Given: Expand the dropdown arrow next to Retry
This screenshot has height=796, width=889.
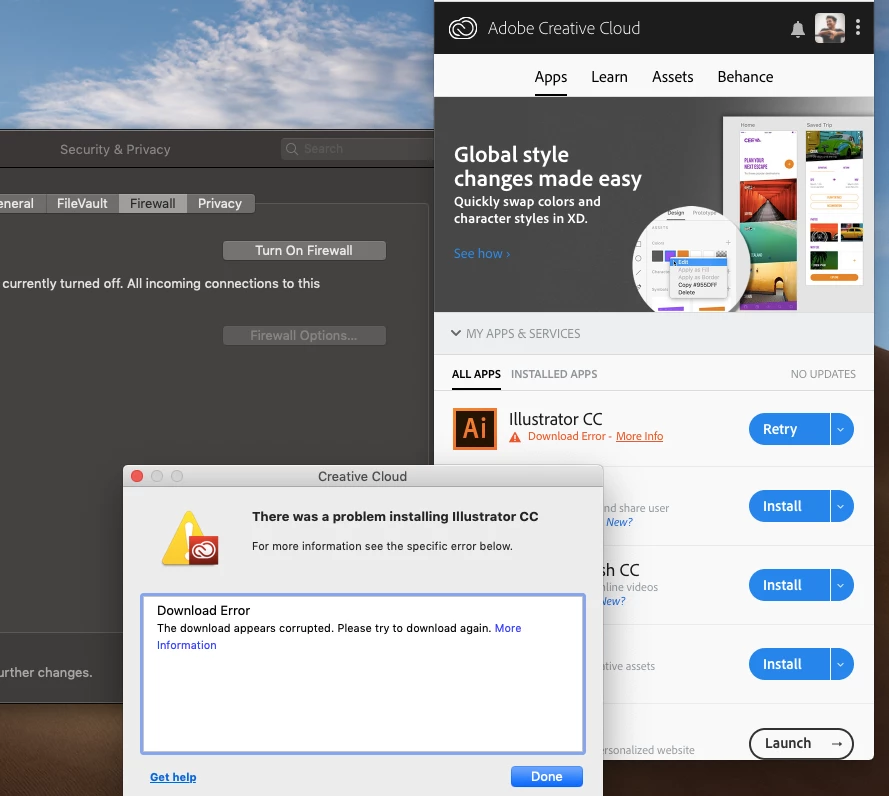Looking at the screenshot, I should click(x=841, y=429).
